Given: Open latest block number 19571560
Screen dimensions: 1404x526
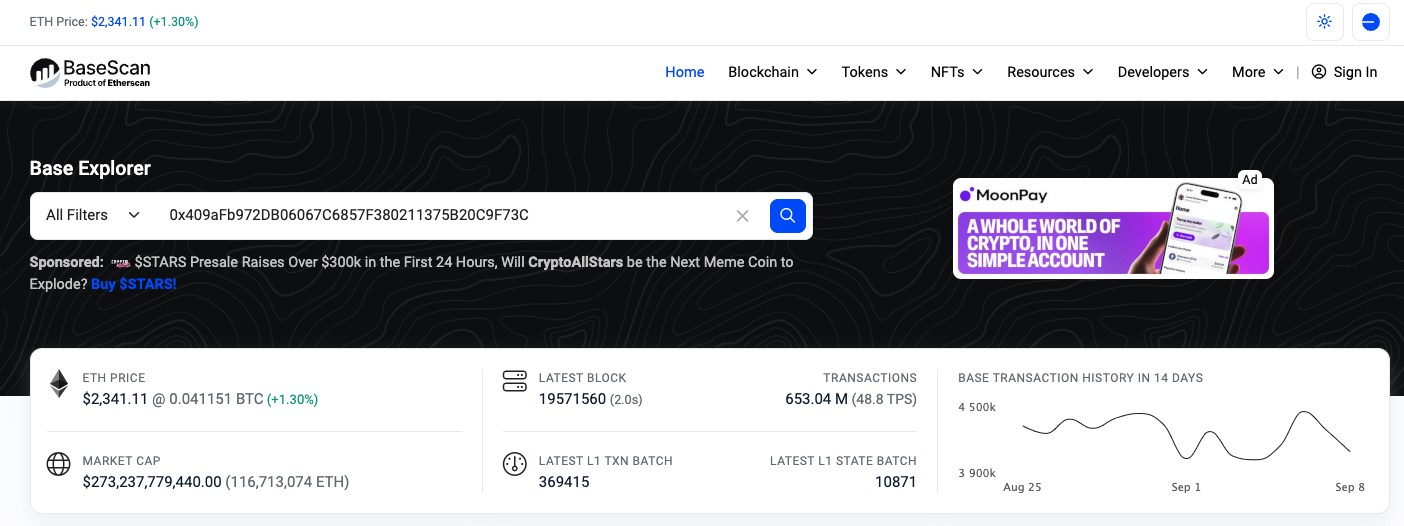Looking at the screenshot, I should tap(572, 399).
